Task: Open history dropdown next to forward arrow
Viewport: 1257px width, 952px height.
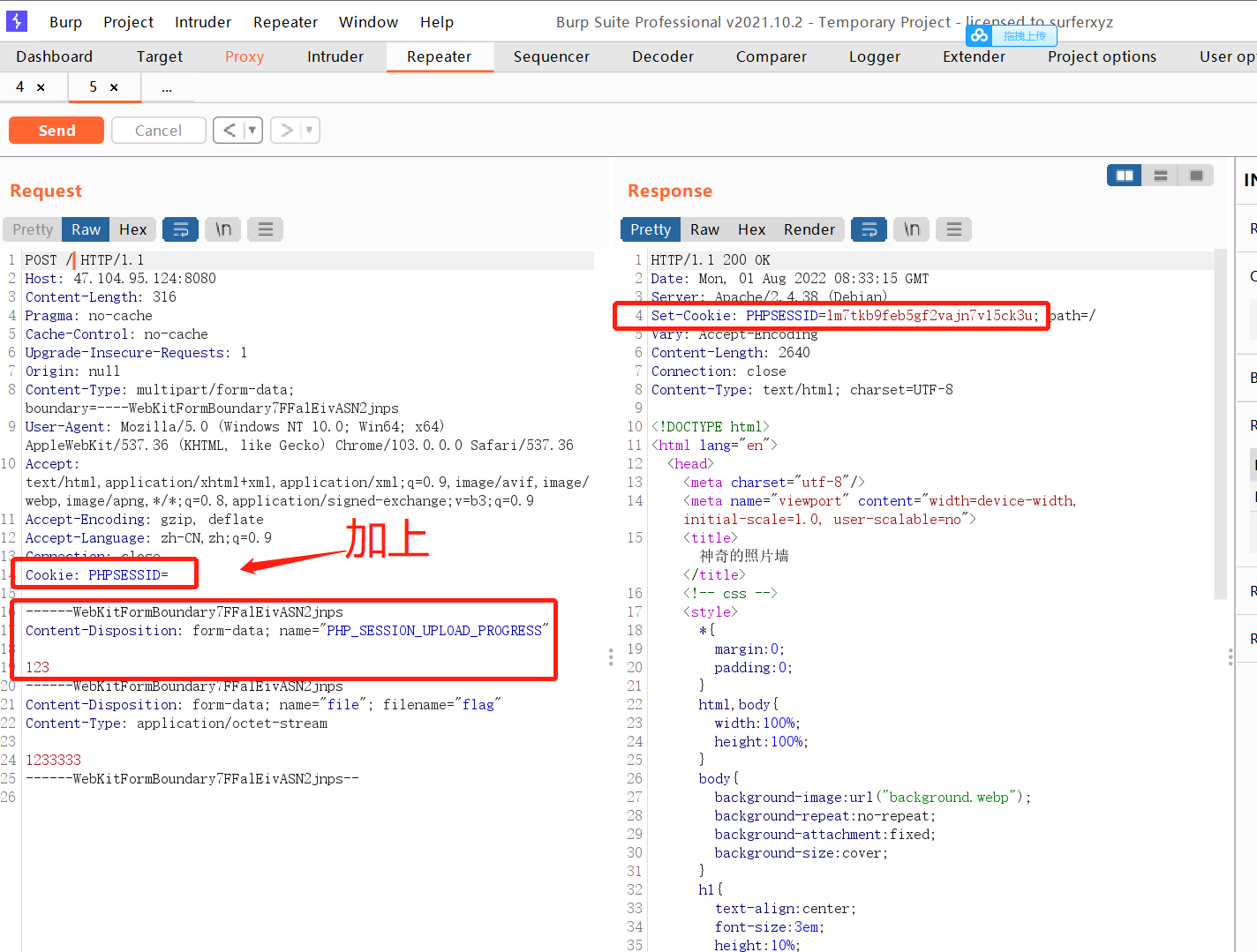Action: (309, 131)
